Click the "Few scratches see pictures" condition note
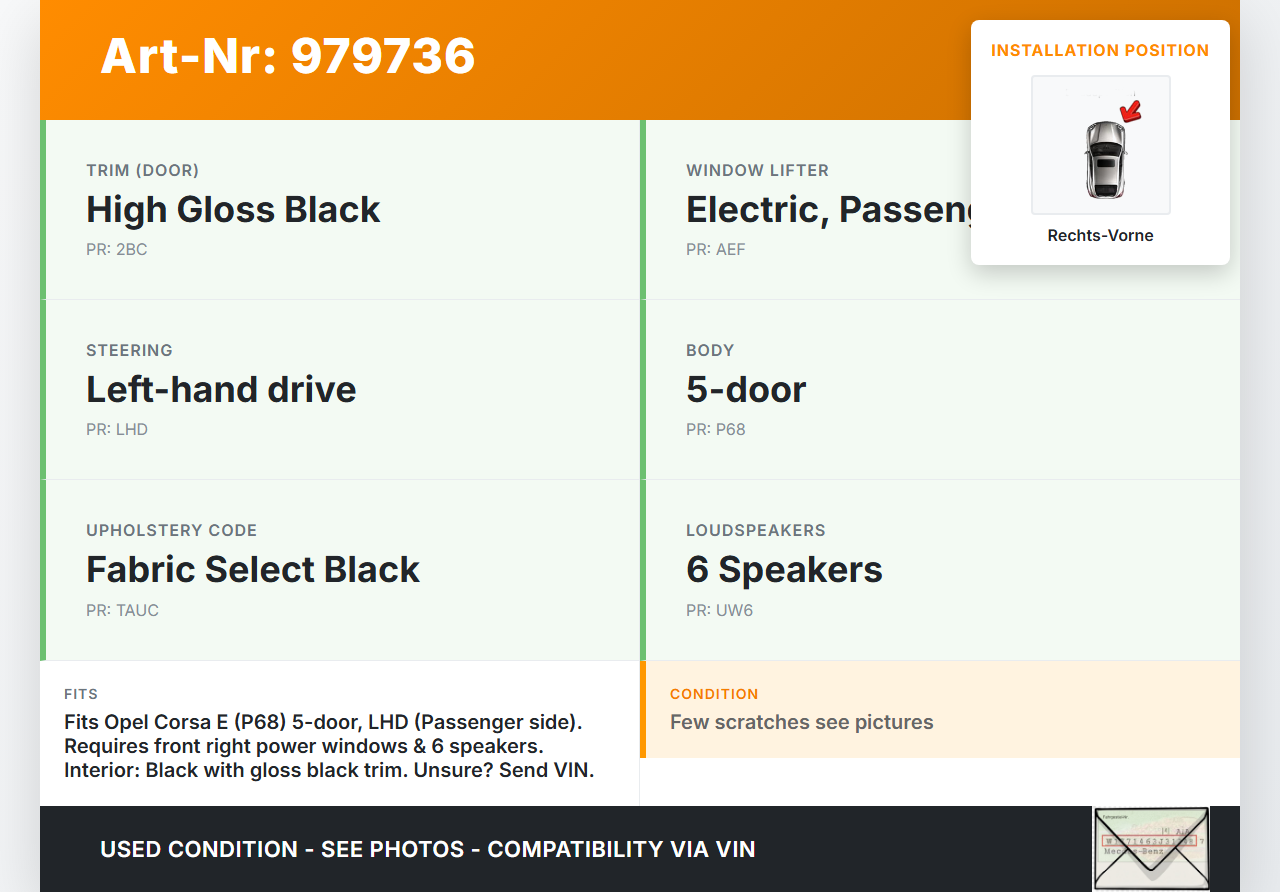The height and width of the screenshot is (892, 1280). click(801, 723)
